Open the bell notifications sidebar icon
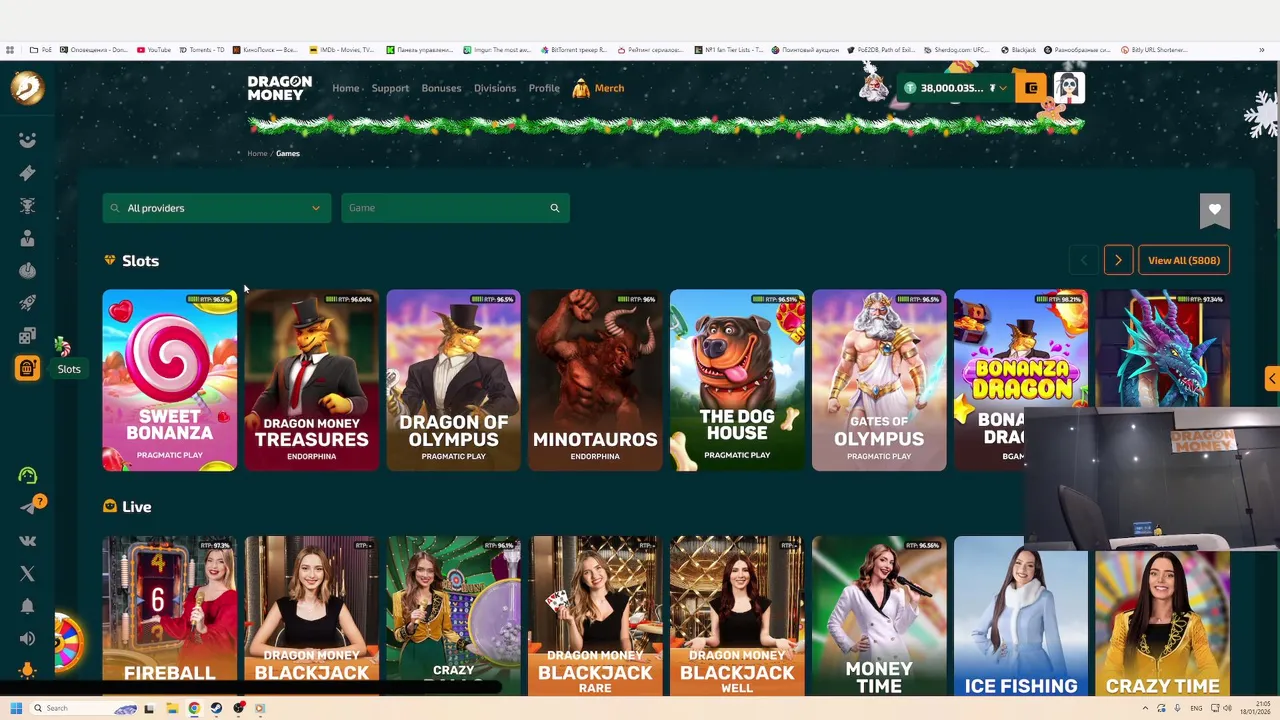 [27, 606]
